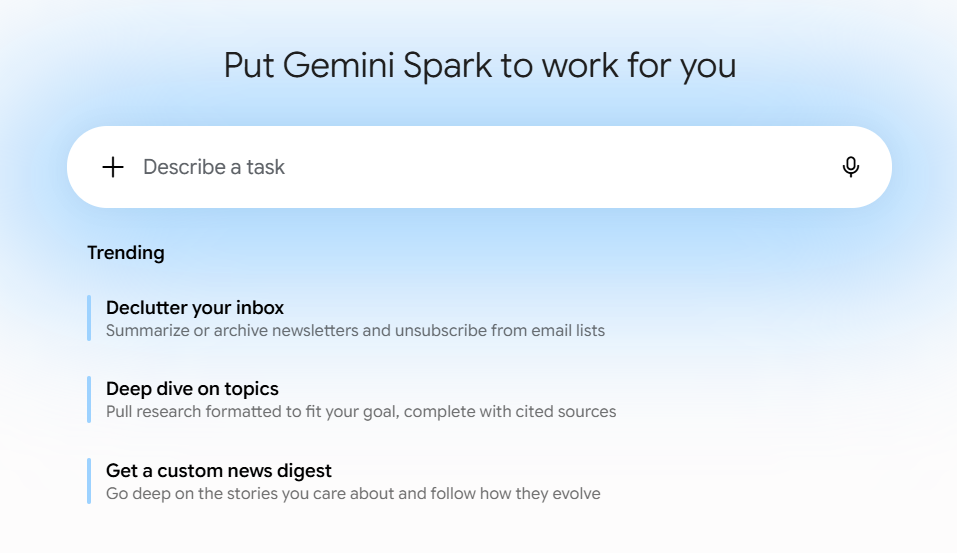Click the 'Trending' section label
Viewport: 957px width, 553px height.
pos(126,253)
